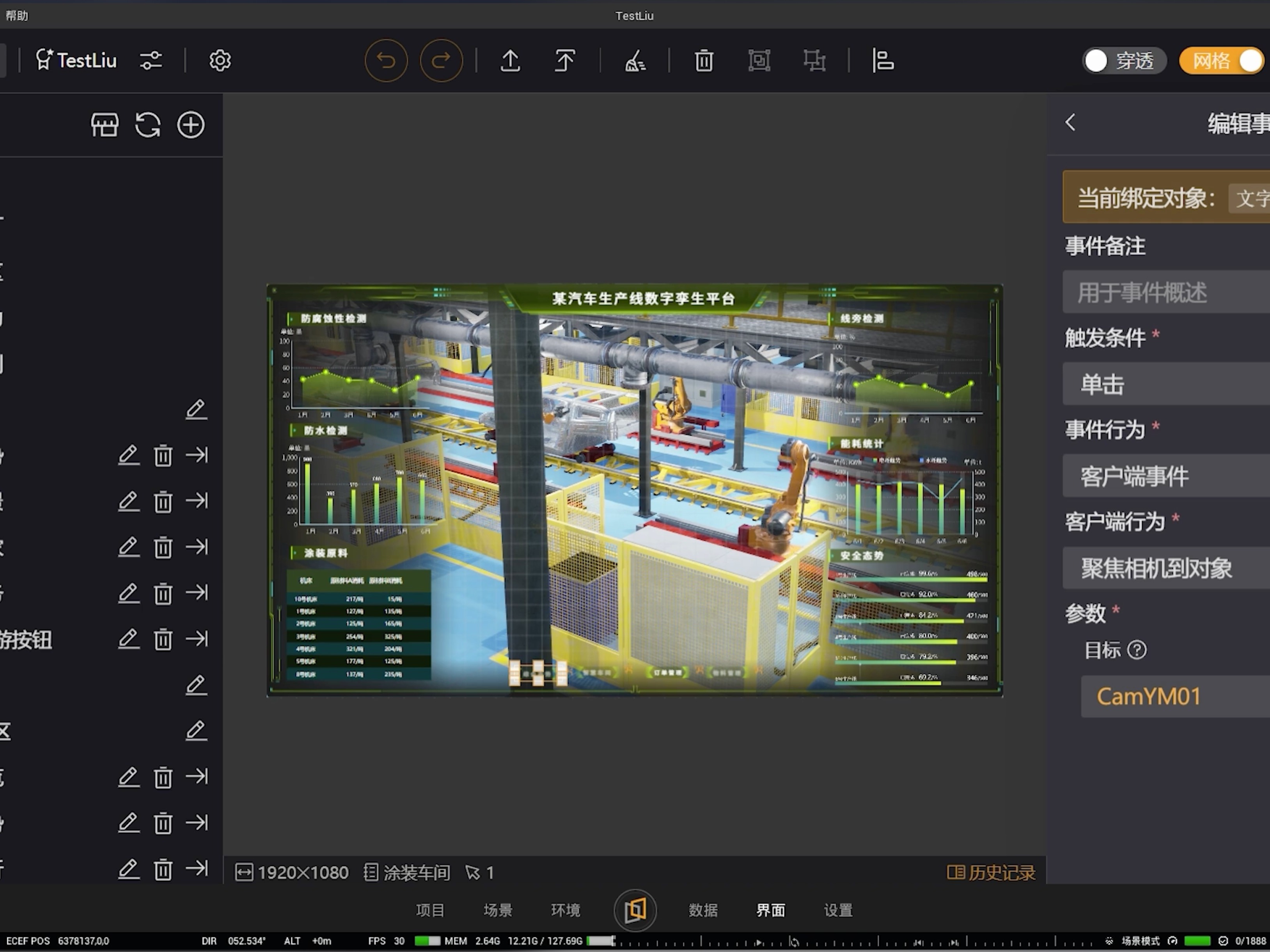Open the 事件行为 dropdown showing 客户端事件

1165,476
